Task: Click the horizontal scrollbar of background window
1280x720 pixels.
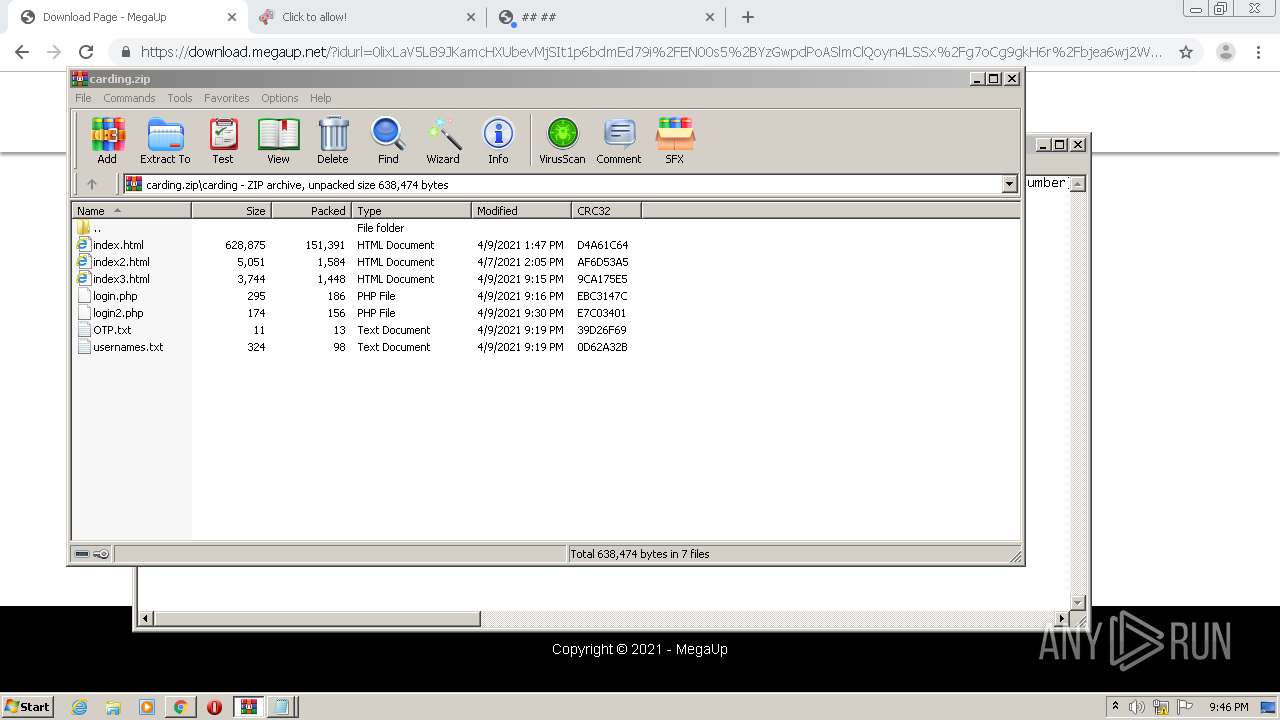Action: coord(317,619)
